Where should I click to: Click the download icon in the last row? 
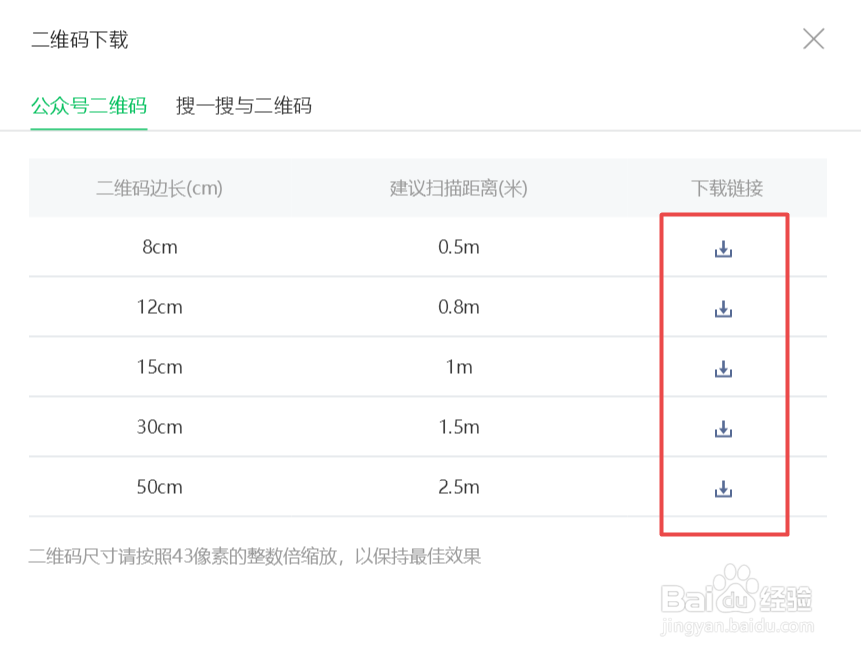pyautogui.click(x=723, y=487)
